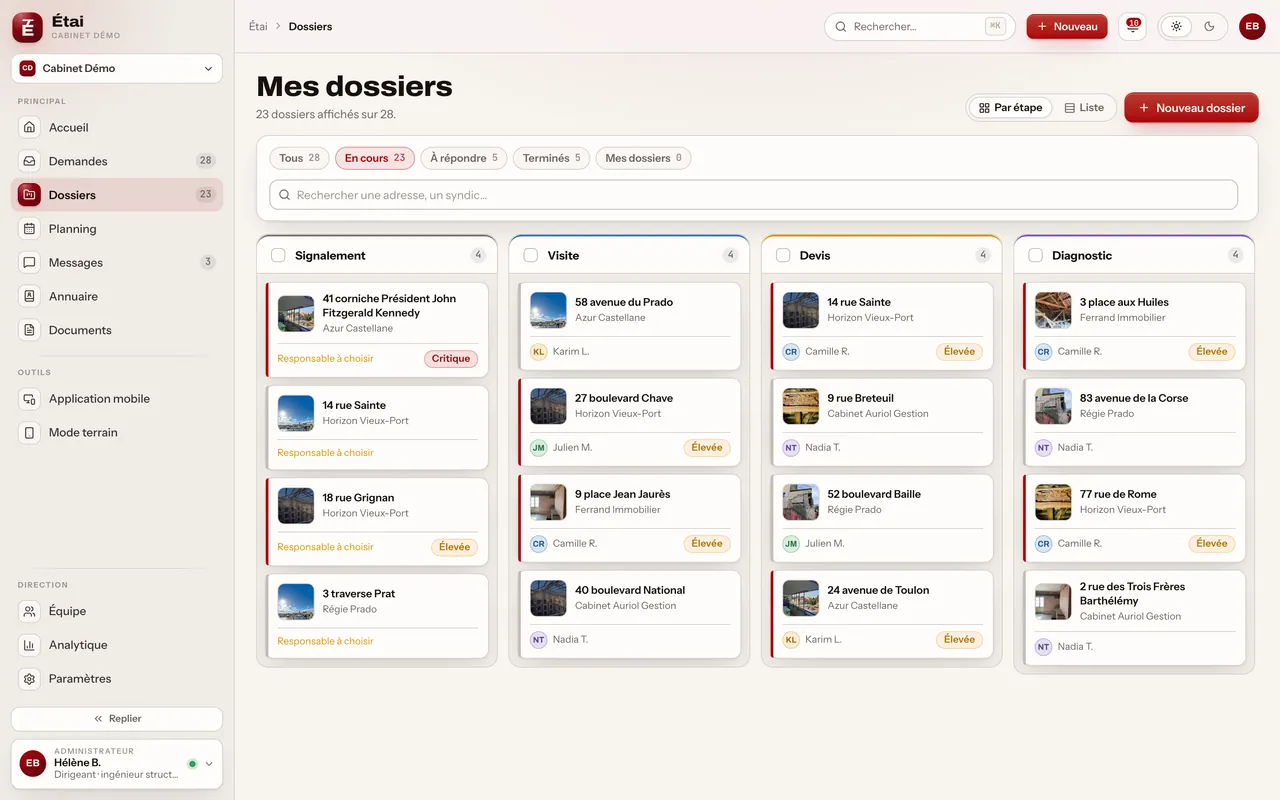
Task: Click the Documents file icon
Action: click(x=30, y=330)
